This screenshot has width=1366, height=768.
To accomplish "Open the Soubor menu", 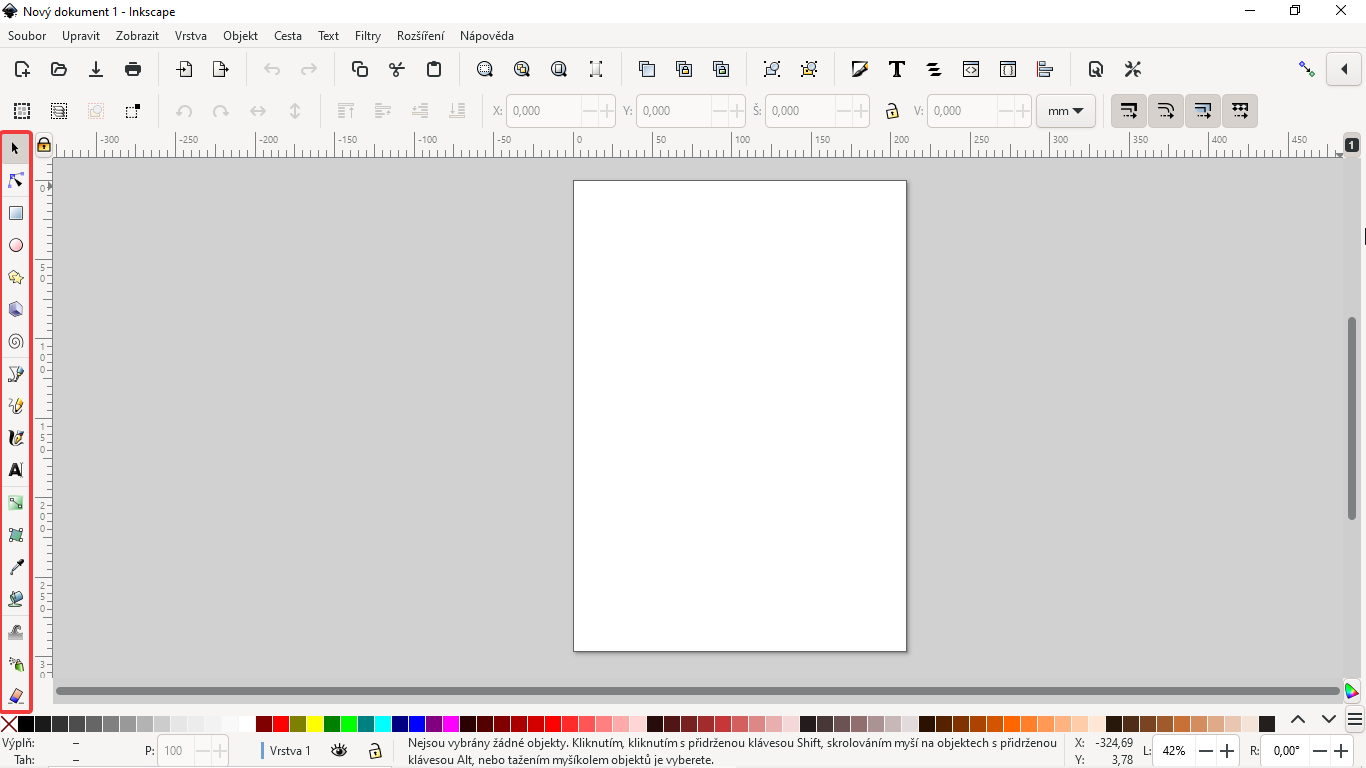I will pyautogui.click(x=27, y=36).
